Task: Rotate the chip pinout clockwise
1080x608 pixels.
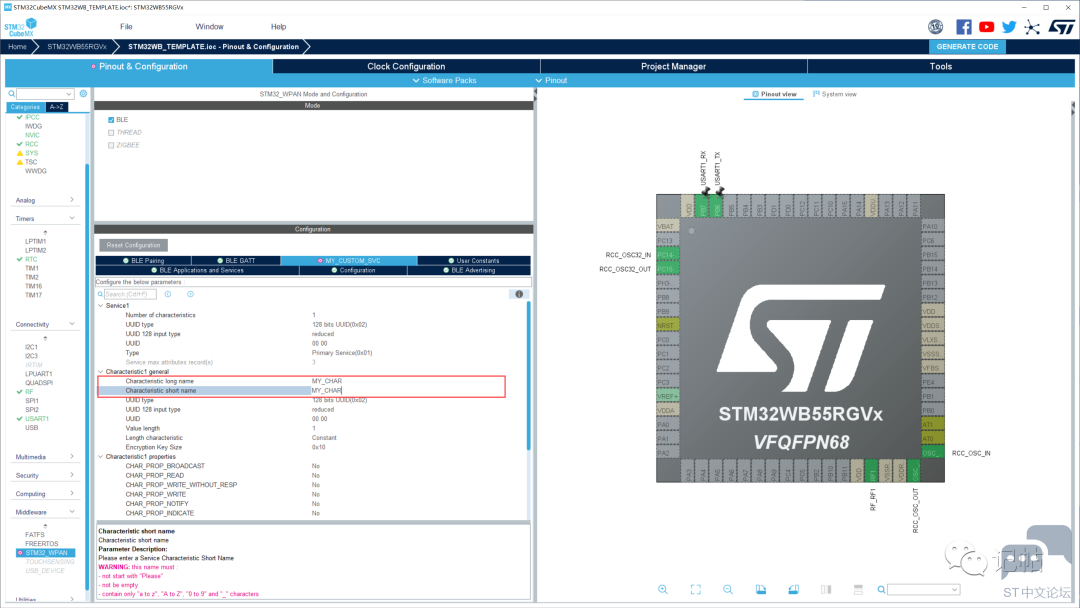Action: tap(760, 589)
